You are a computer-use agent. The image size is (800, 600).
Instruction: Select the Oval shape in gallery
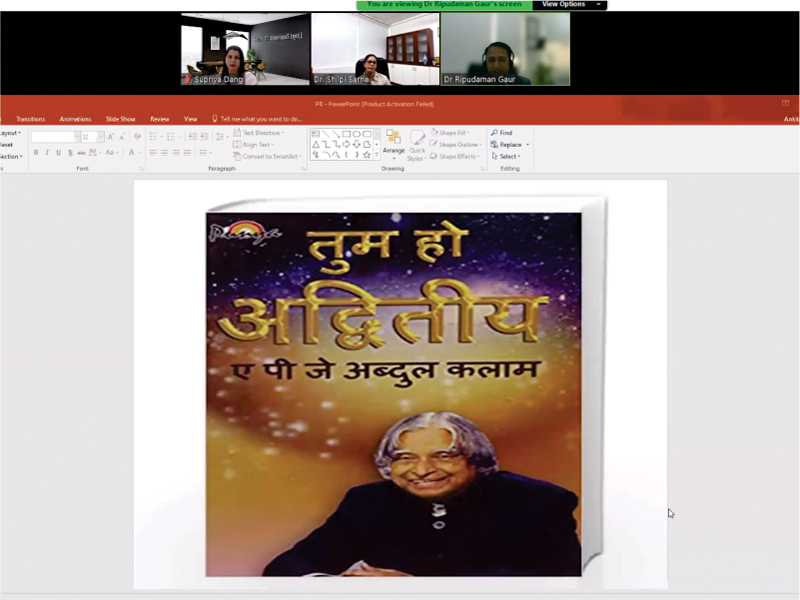(357, 134)
